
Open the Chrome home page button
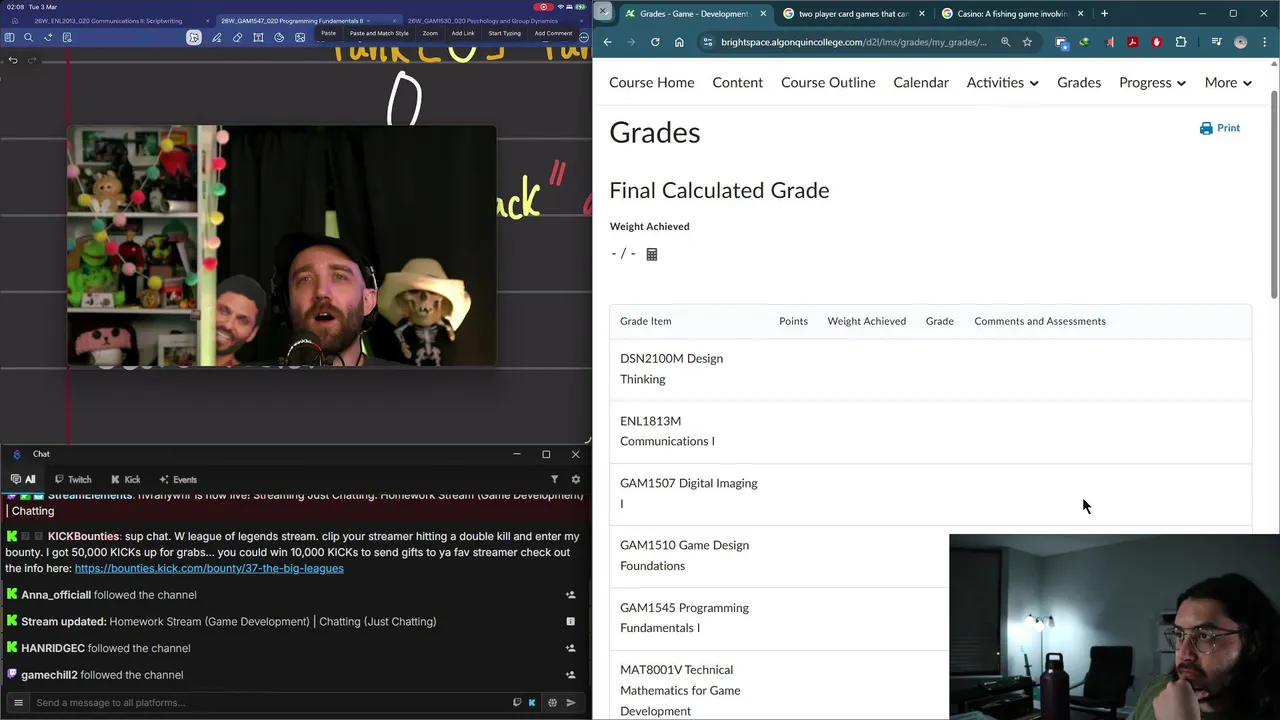tap(679, 42)
